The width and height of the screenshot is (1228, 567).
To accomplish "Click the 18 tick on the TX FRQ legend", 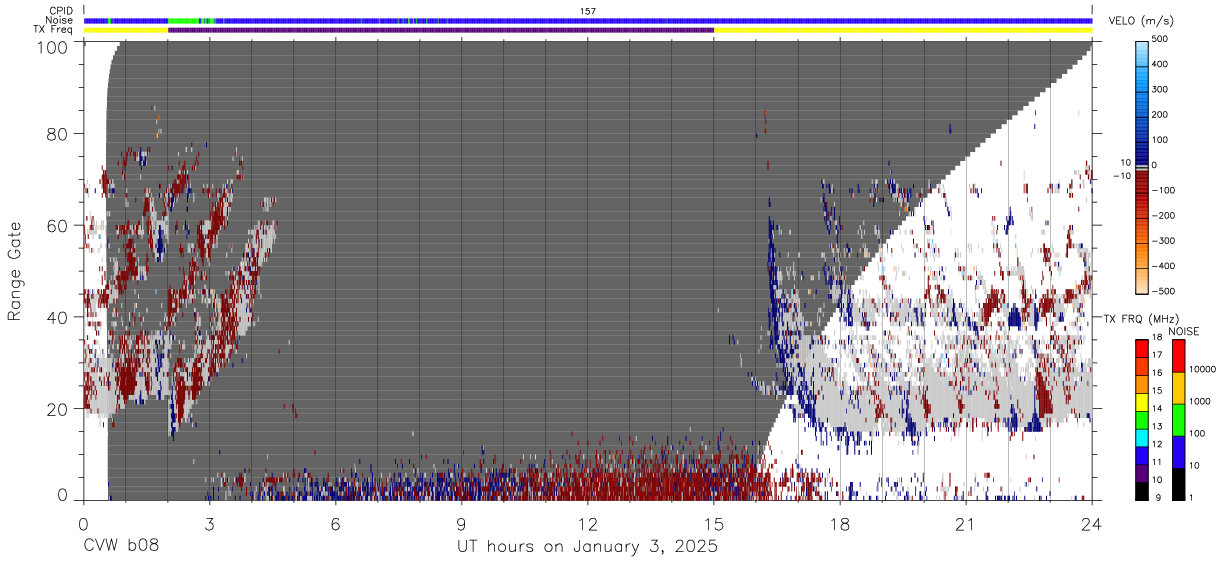I will click(x=1160, y=338).
